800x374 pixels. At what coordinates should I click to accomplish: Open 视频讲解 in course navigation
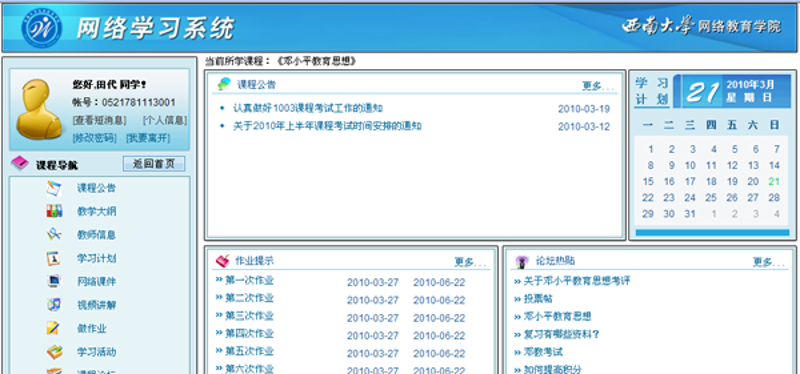point(96,305)
